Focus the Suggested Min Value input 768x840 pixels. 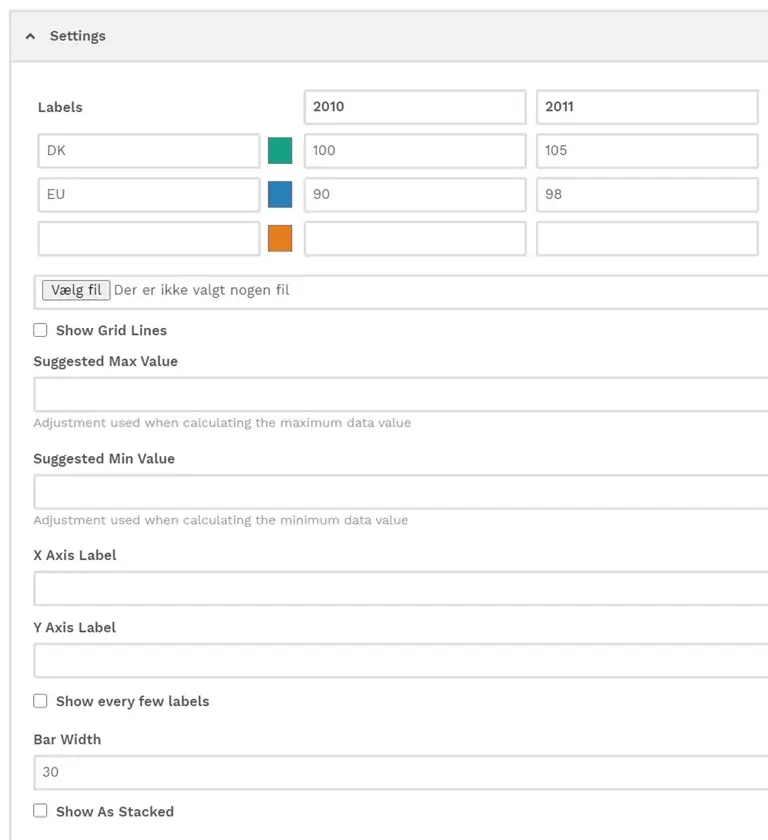(x=401, y=492)
